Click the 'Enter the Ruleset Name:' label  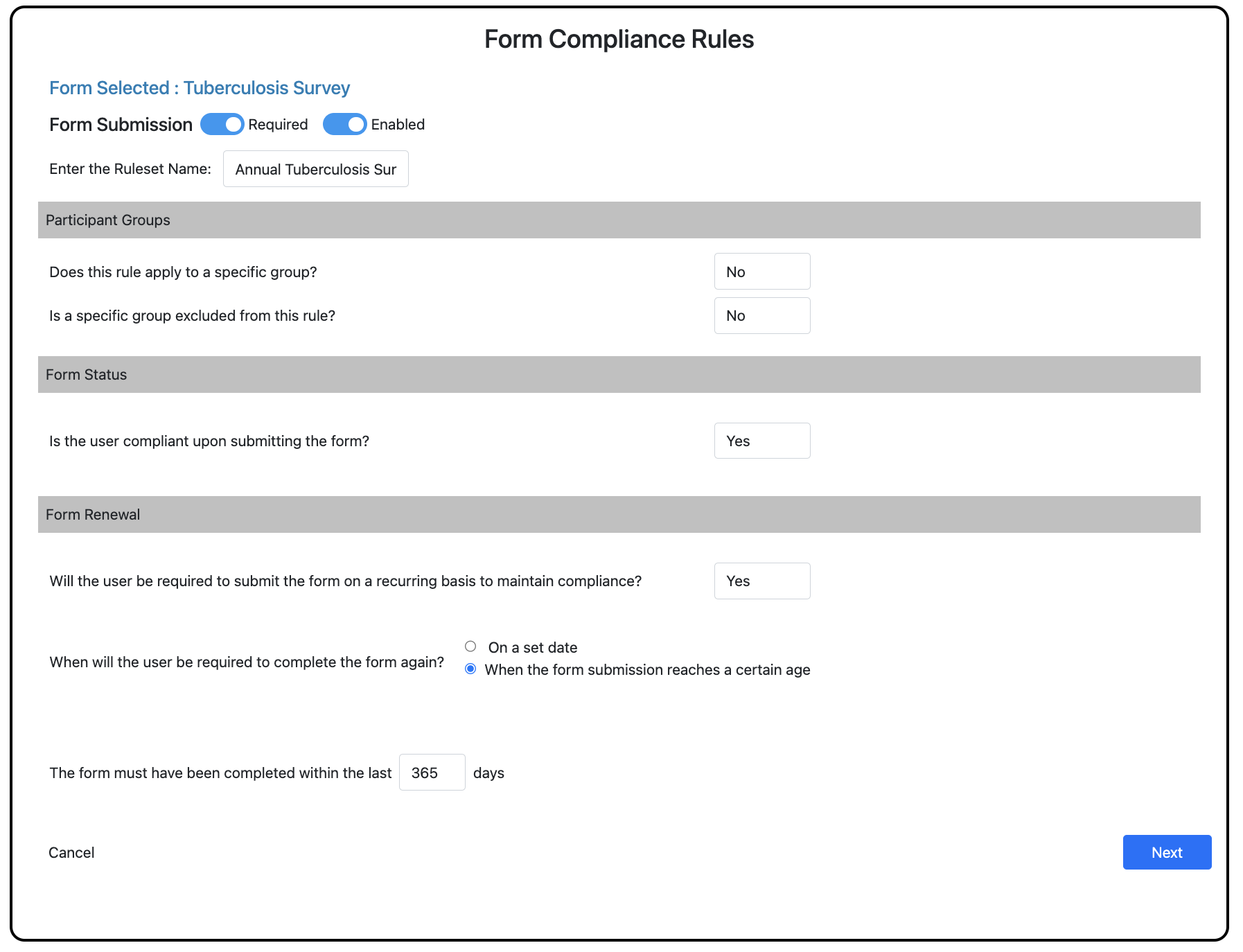click(130, 169)
